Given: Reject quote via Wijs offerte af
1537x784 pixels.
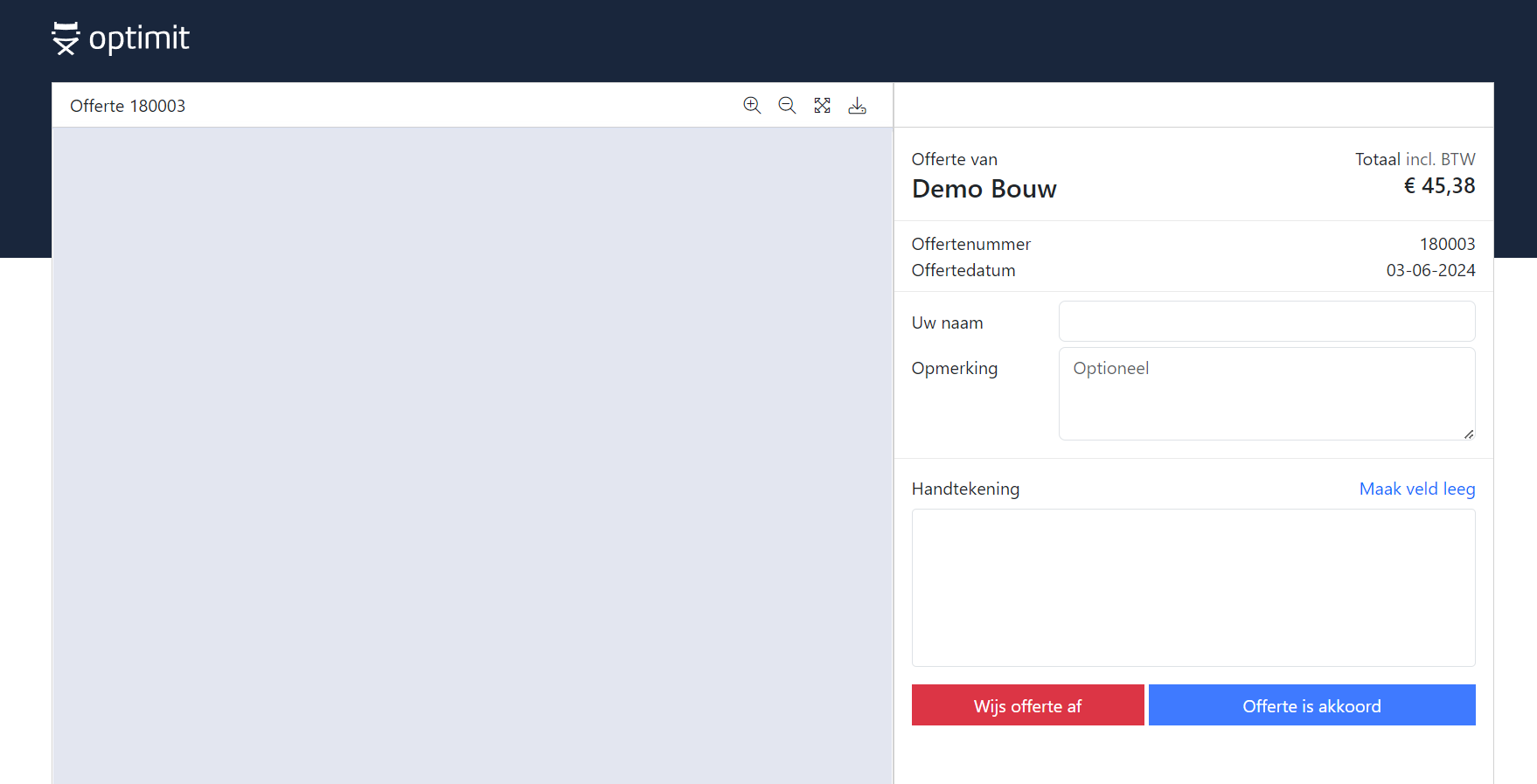Looking at the screenshot, I should coord(1028,705).
